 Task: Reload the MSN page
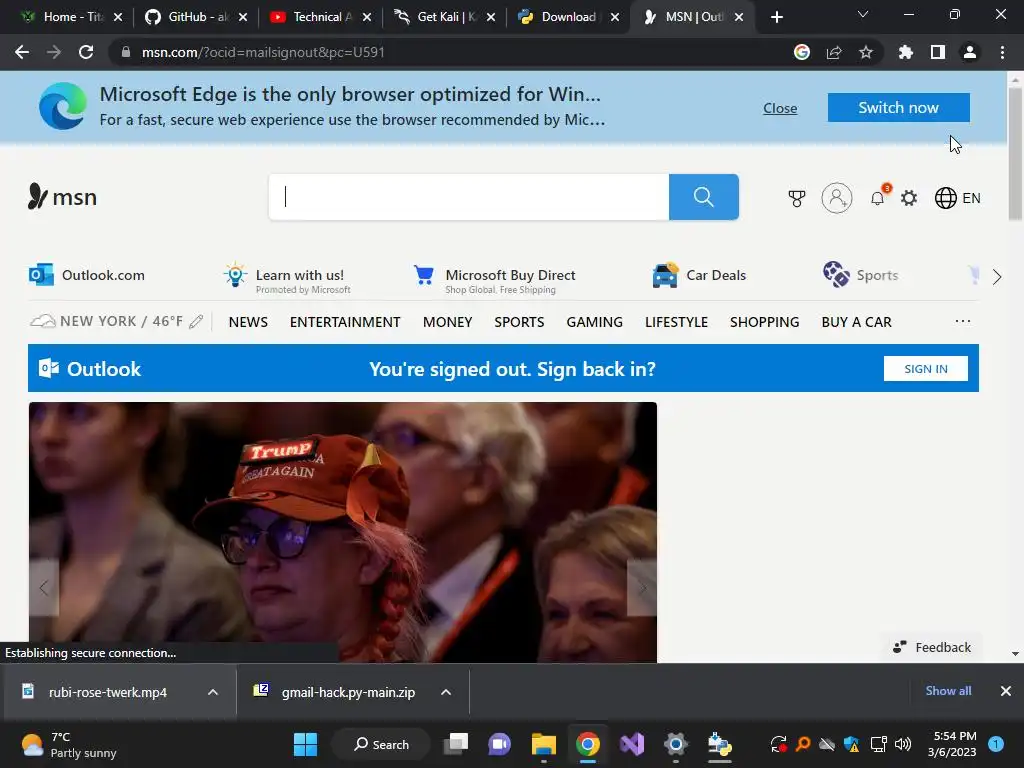click(86, 52)
